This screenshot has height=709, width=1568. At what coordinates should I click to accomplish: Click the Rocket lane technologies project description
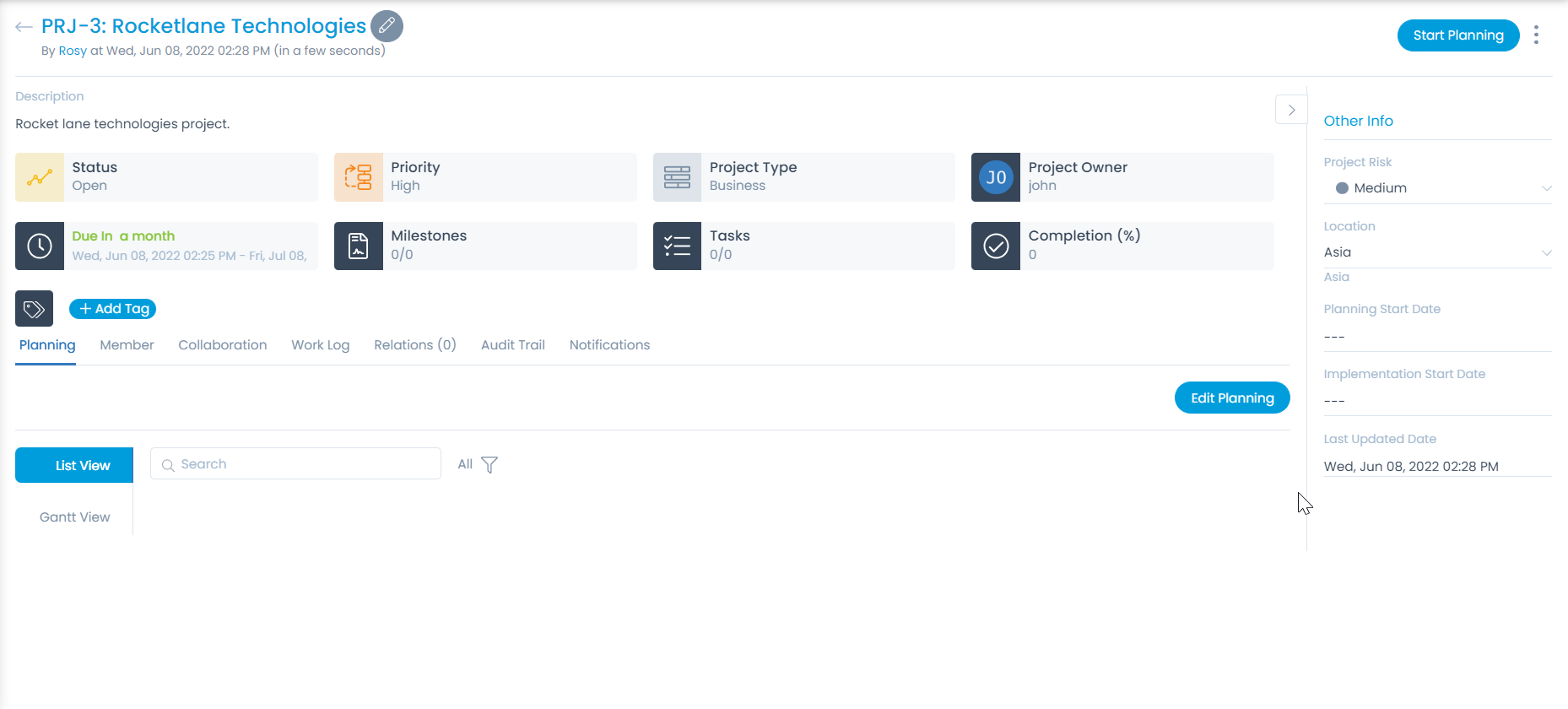coord(122,124)
